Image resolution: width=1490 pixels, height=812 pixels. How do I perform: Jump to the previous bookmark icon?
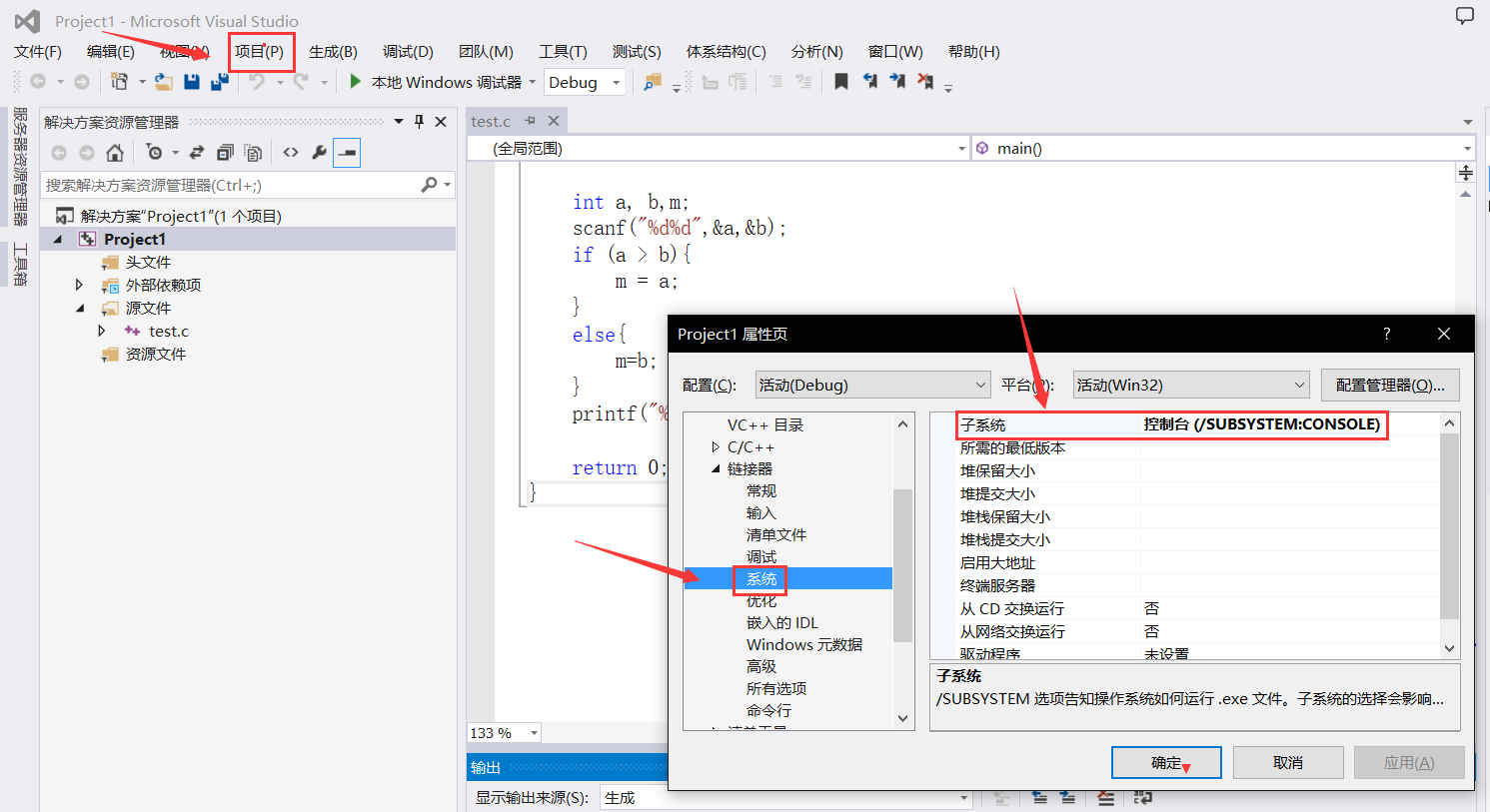(870, 82)
